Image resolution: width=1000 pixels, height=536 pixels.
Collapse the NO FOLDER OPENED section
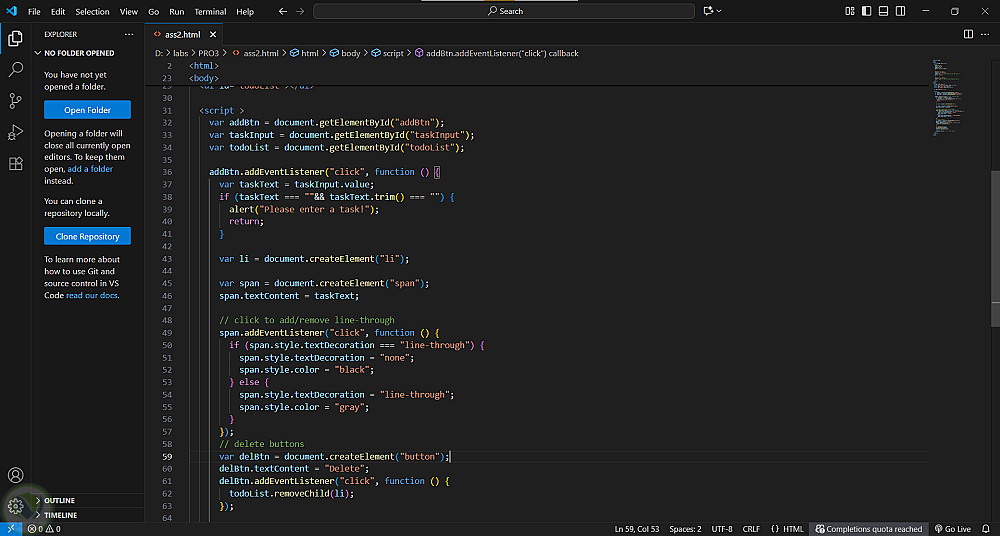[x=79, y=53]
